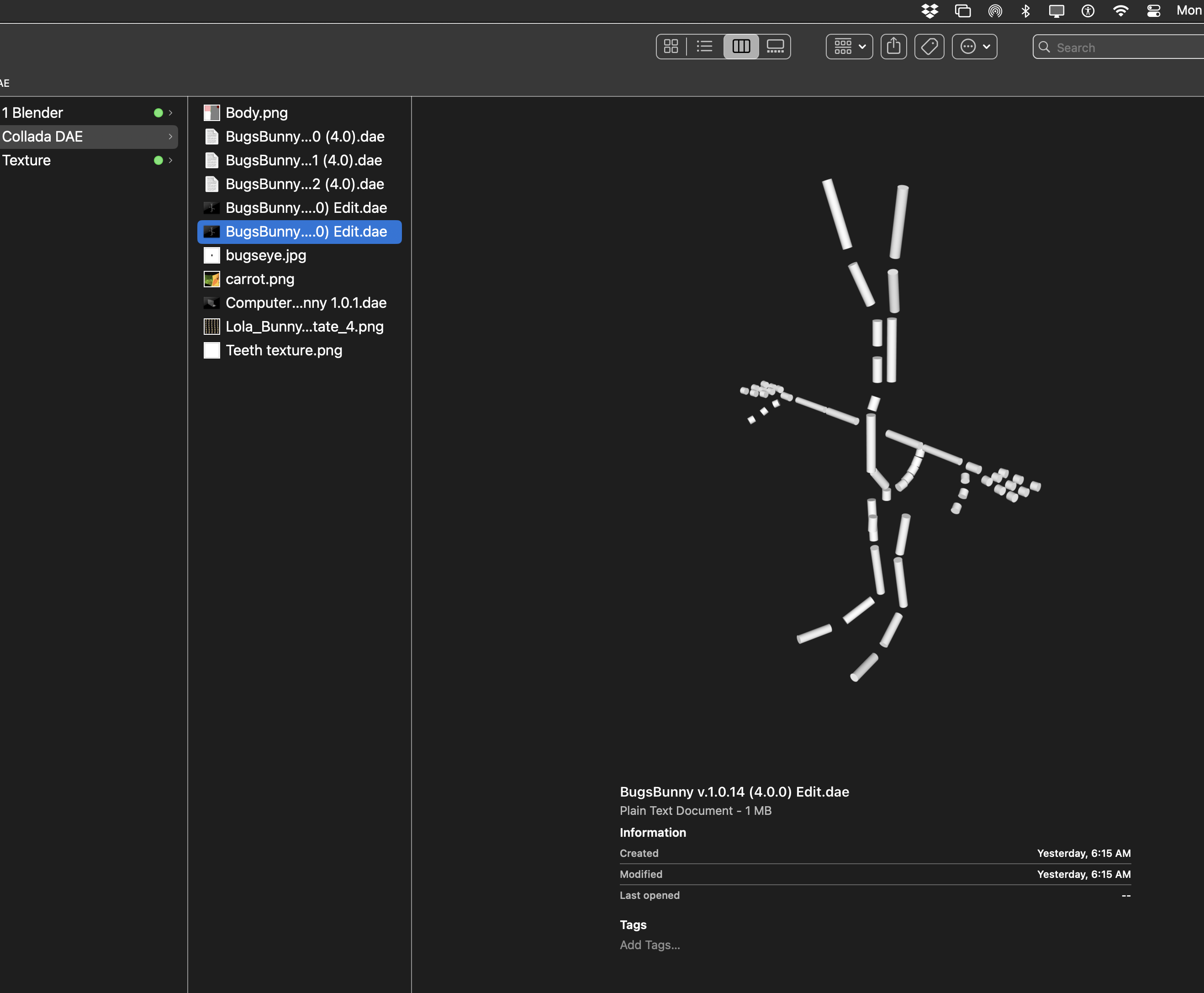Select BugsBunny...1 (4.0).dae file
Viewport: 1204px width, 993px height.
tap(299, 160)
